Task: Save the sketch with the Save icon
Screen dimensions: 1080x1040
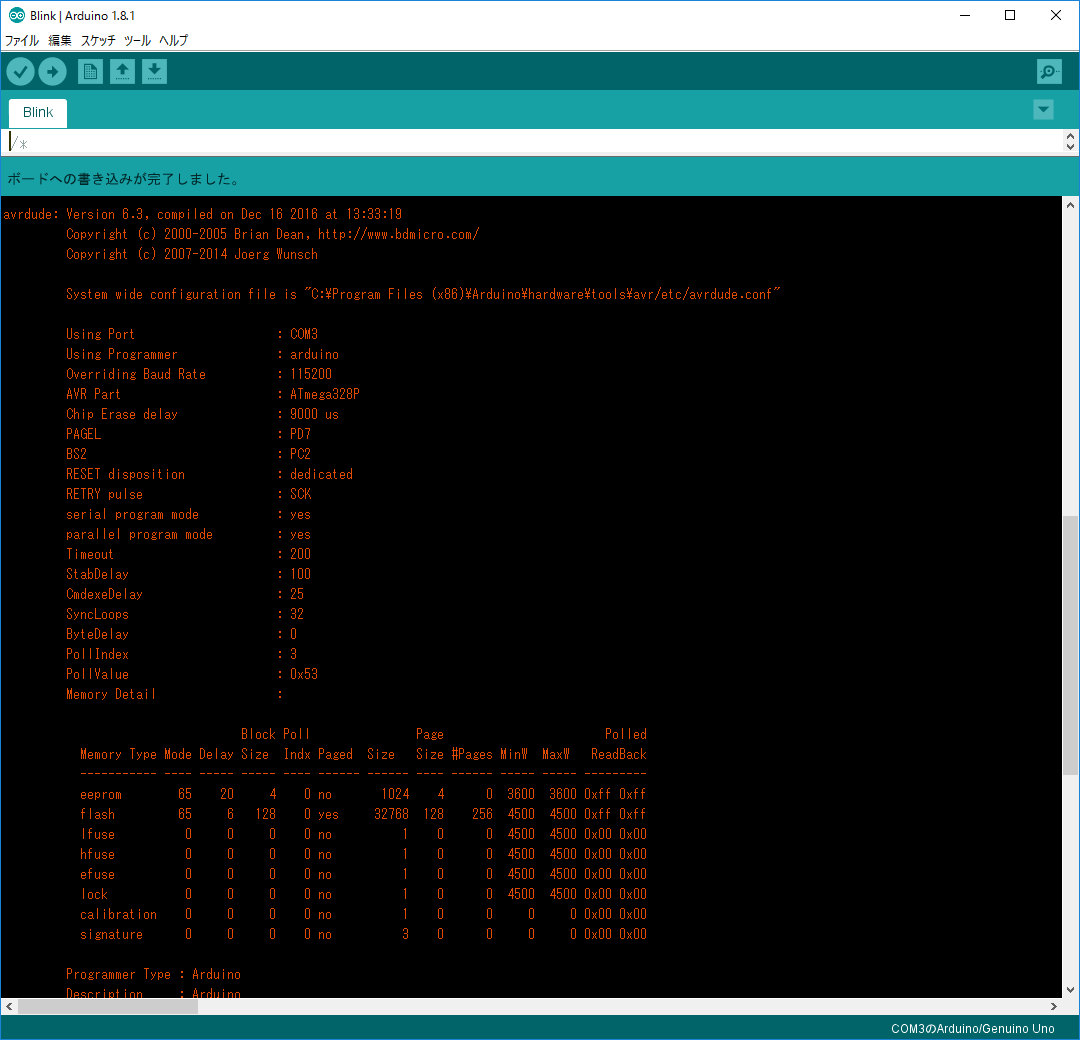Action: tap(154, 72)
